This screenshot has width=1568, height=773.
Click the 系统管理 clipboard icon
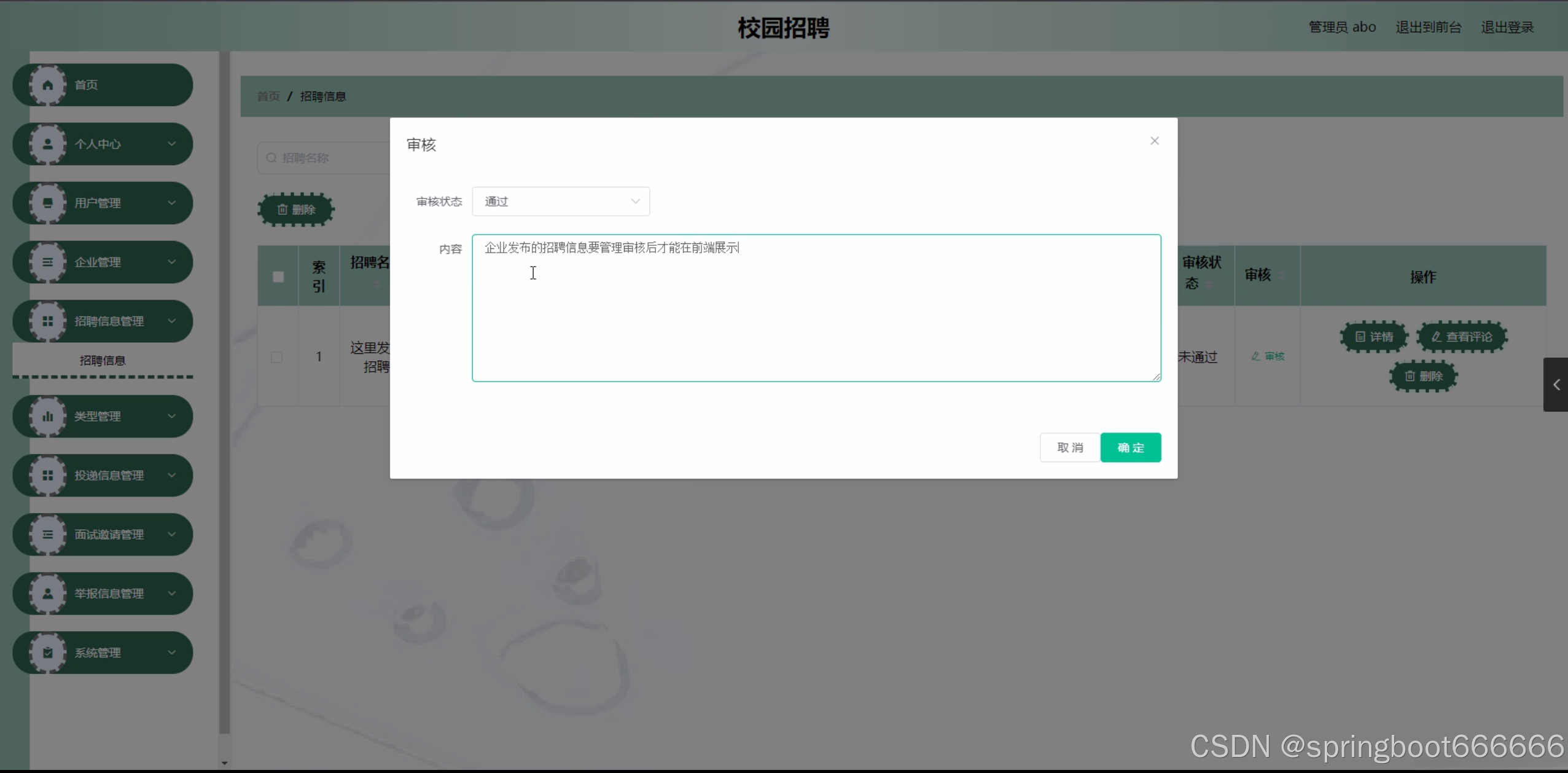(47, 653)
